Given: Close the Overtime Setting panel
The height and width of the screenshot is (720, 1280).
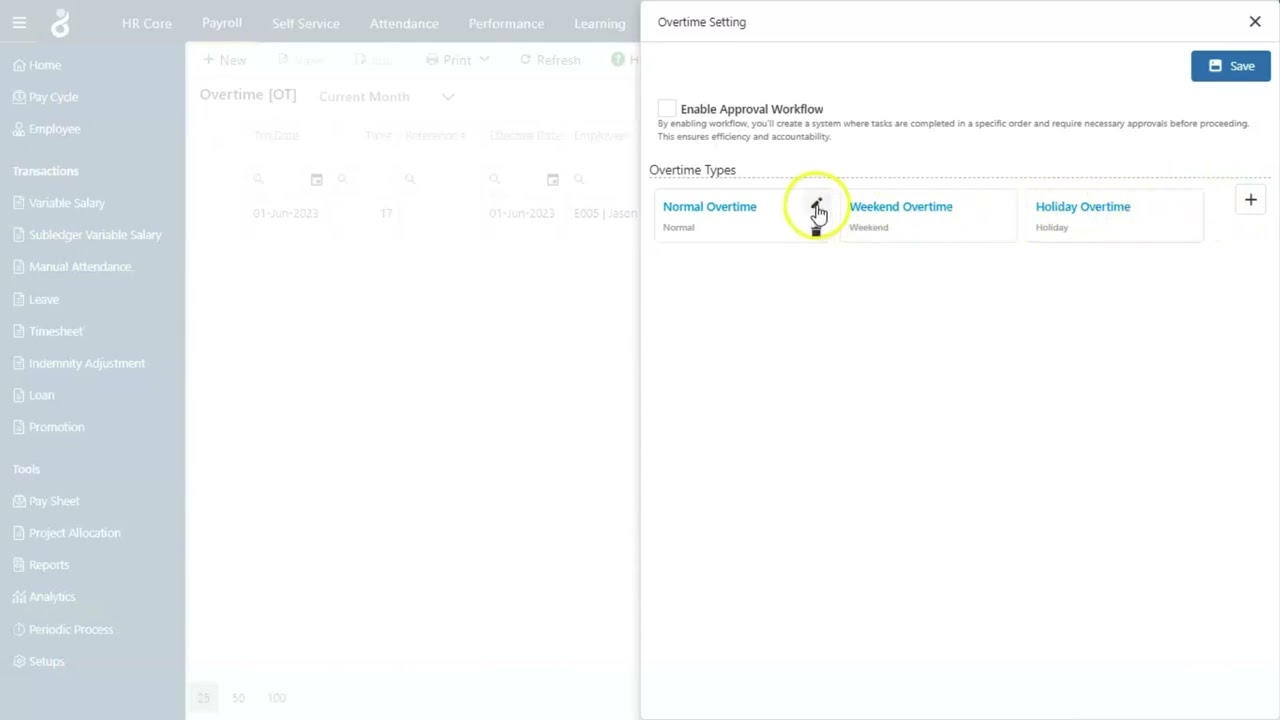Looking at the screenshot, I should click(1255, 21).
